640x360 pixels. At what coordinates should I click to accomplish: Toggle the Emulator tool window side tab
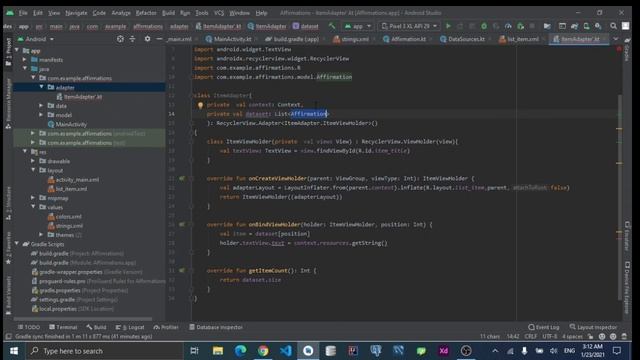[x=627, y=236]
